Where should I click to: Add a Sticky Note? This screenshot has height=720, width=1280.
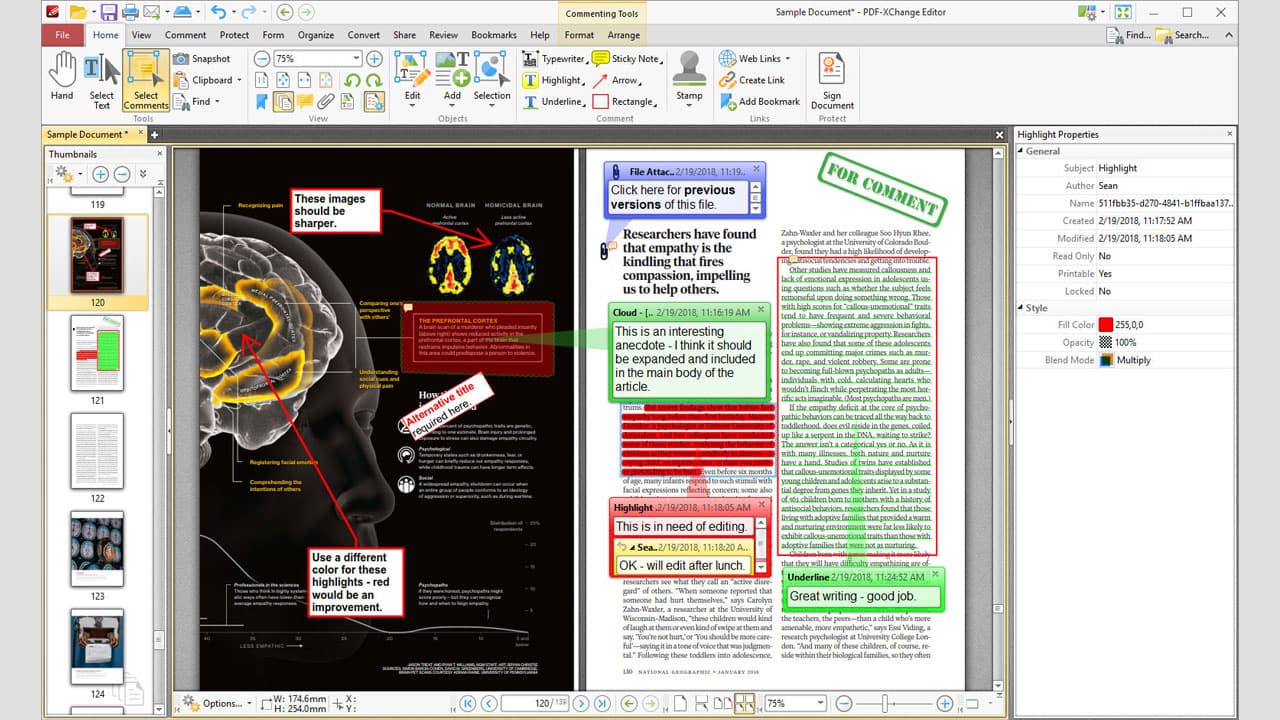[636, 58]
